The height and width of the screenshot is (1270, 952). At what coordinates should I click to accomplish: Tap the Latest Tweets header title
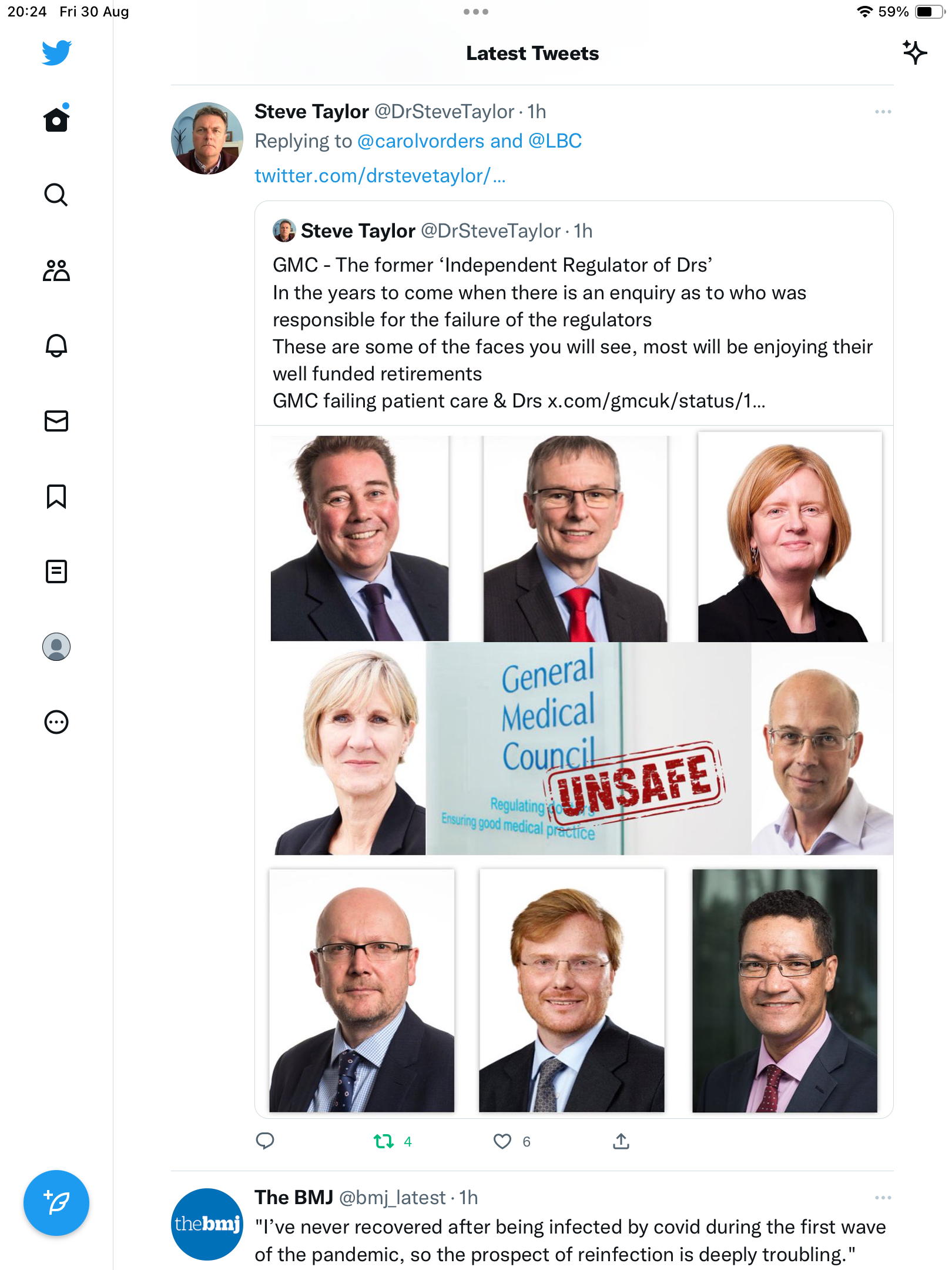(x=532, y=54)
